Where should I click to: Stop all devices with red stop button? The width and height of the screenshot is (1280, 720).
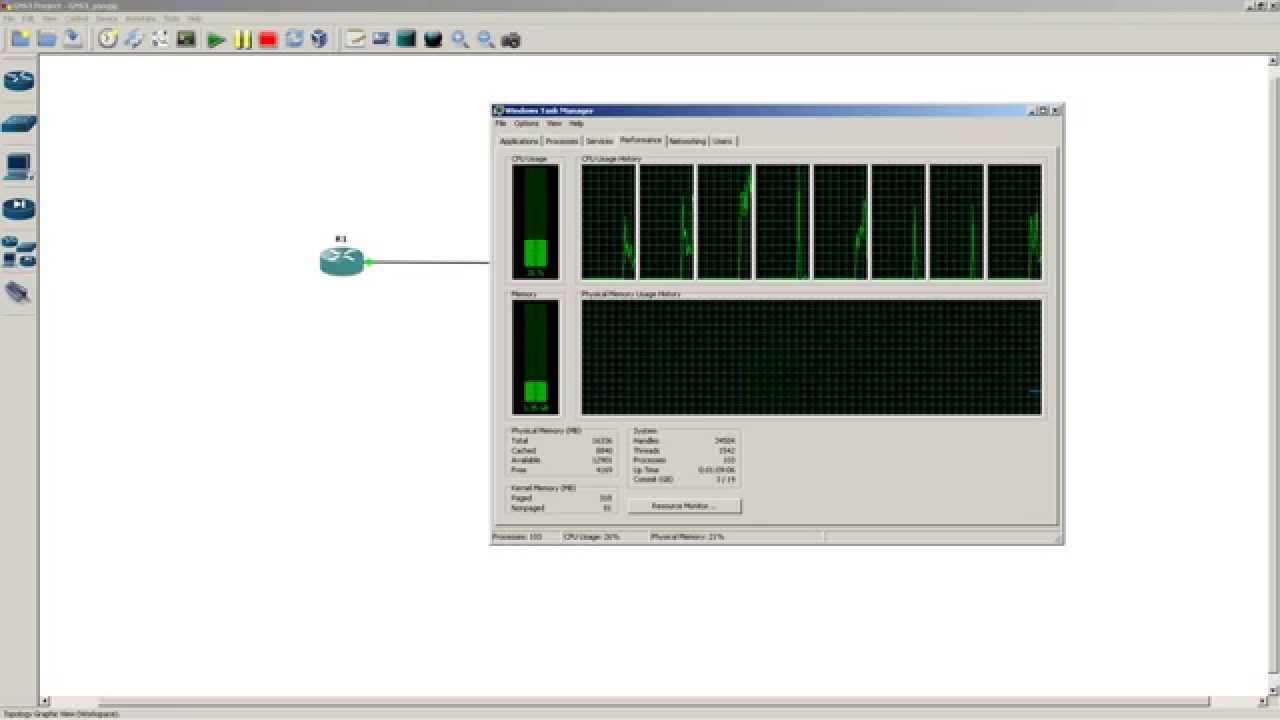pyautogui.click(x=268, y=40)
